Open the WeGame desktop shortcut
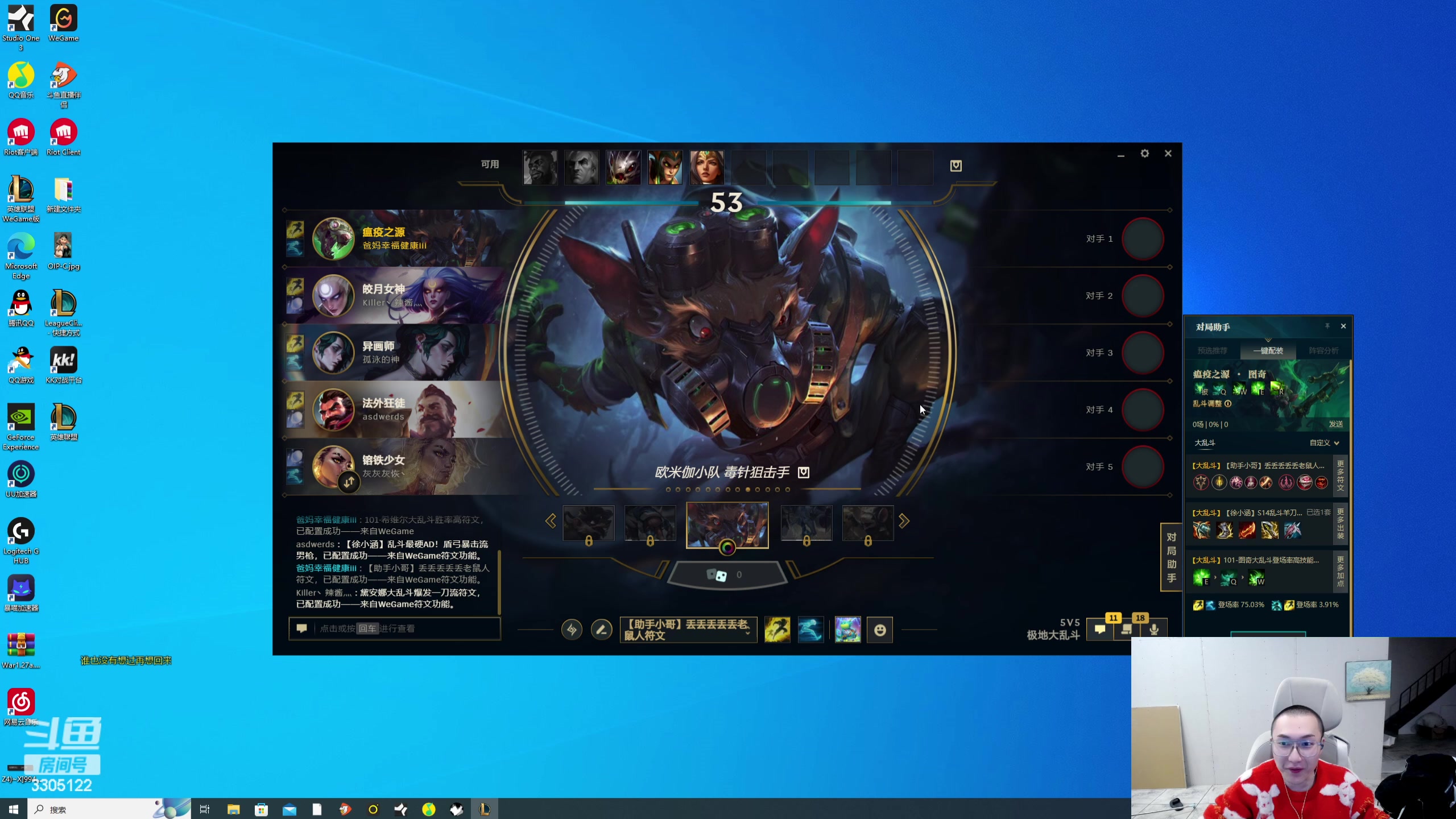Viewport: 1456px width, 819px height. [x=63, y=24]
